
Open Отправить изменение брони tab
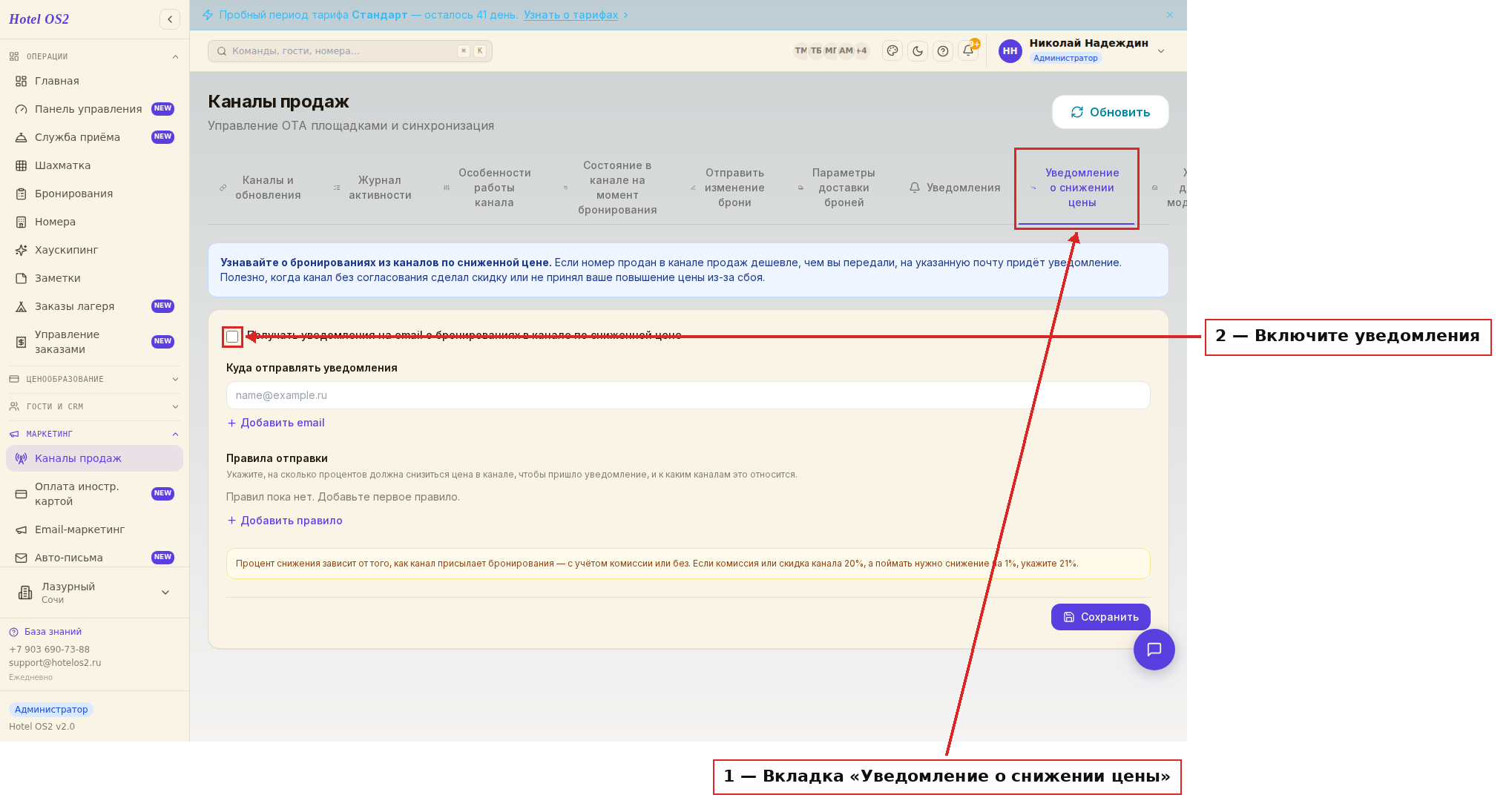[x=729, y=188]
